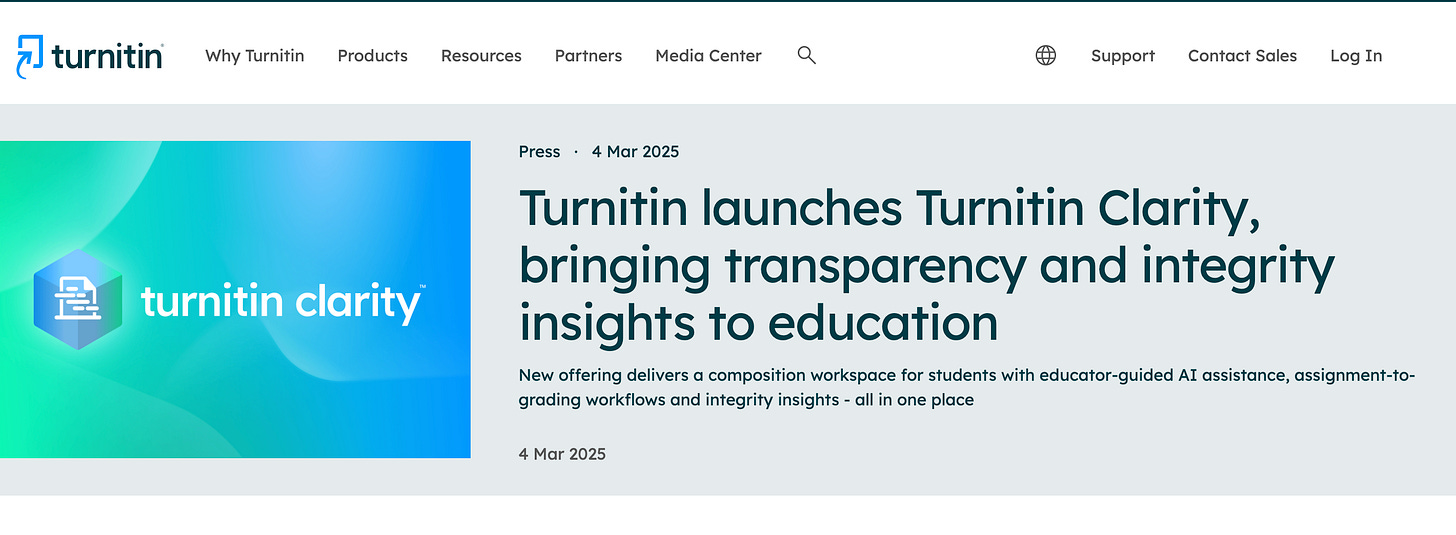The width and height of the screenshot is (1456, 535).
Task: Click the 4 Mar 2025 date below the subtitle
Action: click(x=562, y=454)
